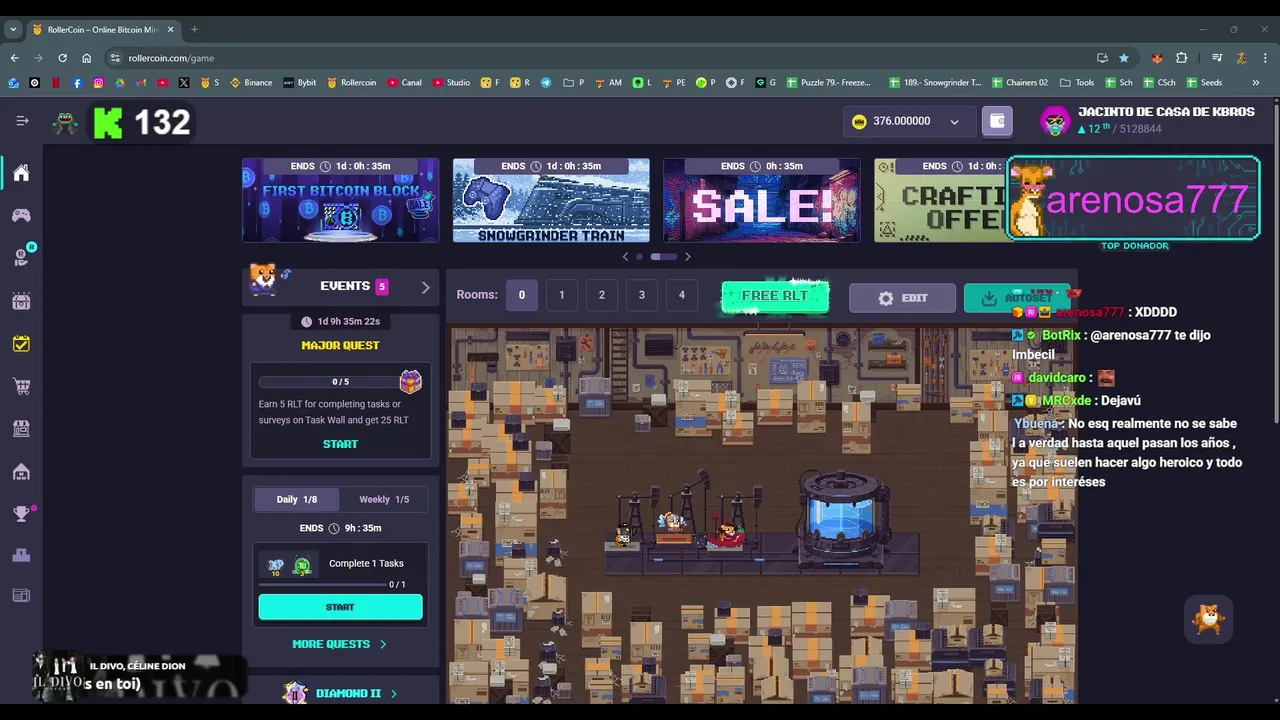Open the gift box sidebar icon
Viewport: 1280px width, 720px height.
(21, 301)
